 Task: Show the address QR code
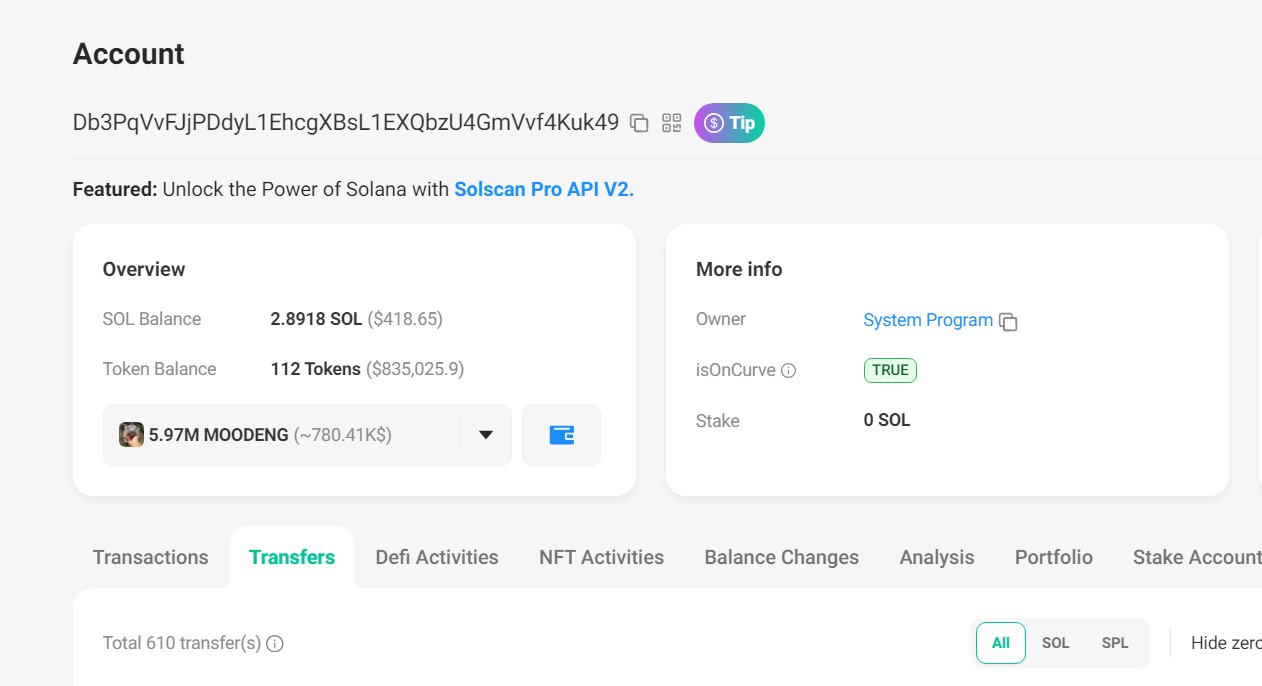pos(672,123)
